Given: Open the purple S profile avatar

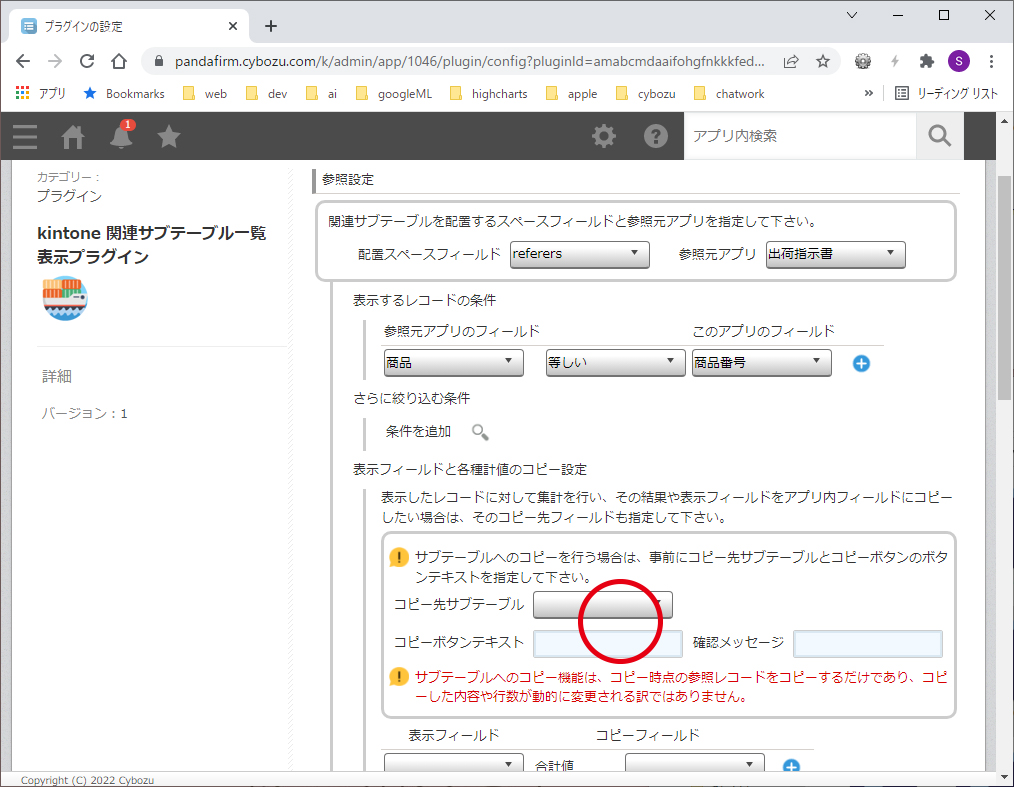Looking at the screenshot, I should [x=959, y=61].
